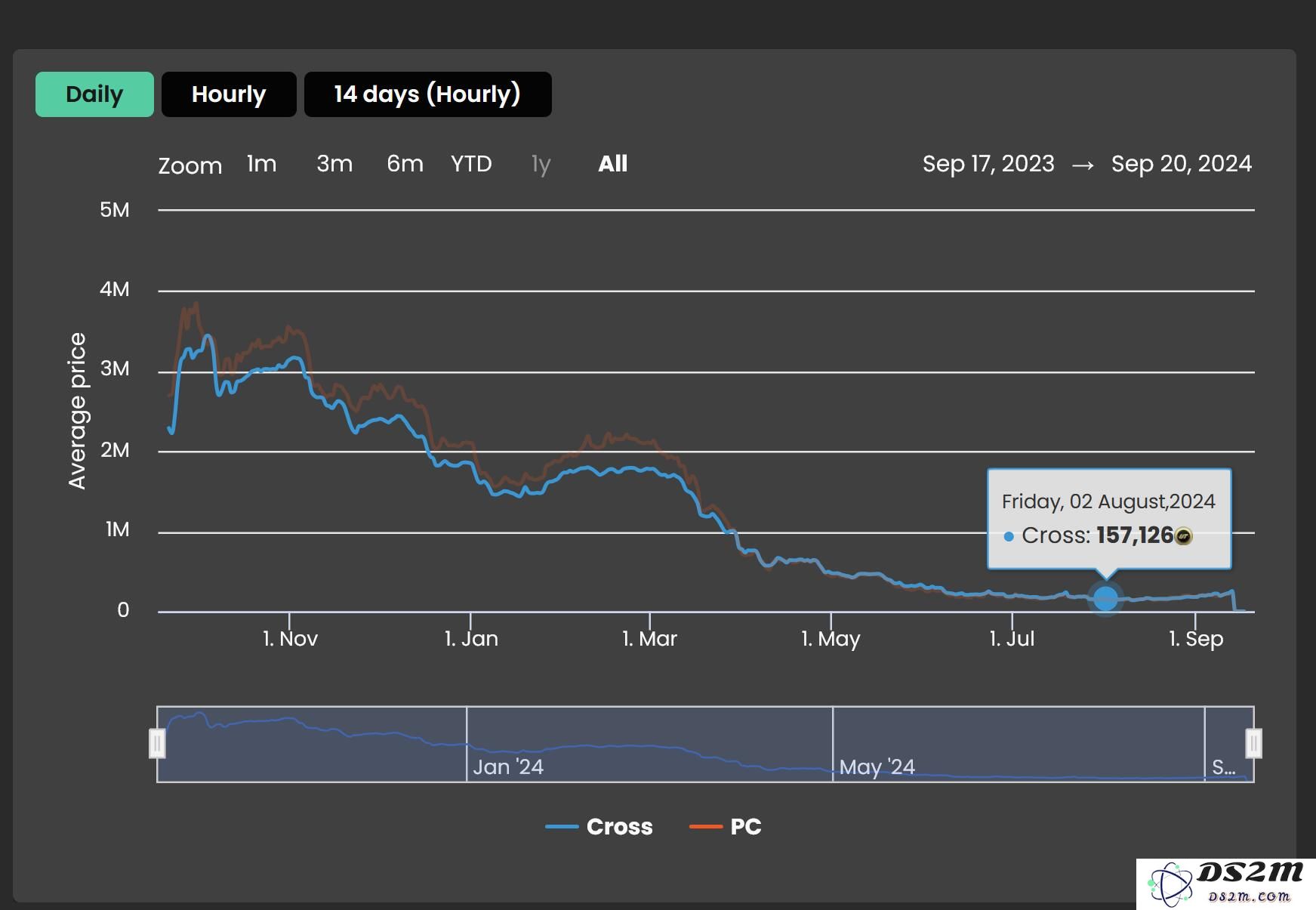Select the All zoom range
1316x910 pixels.
[612, 164]
